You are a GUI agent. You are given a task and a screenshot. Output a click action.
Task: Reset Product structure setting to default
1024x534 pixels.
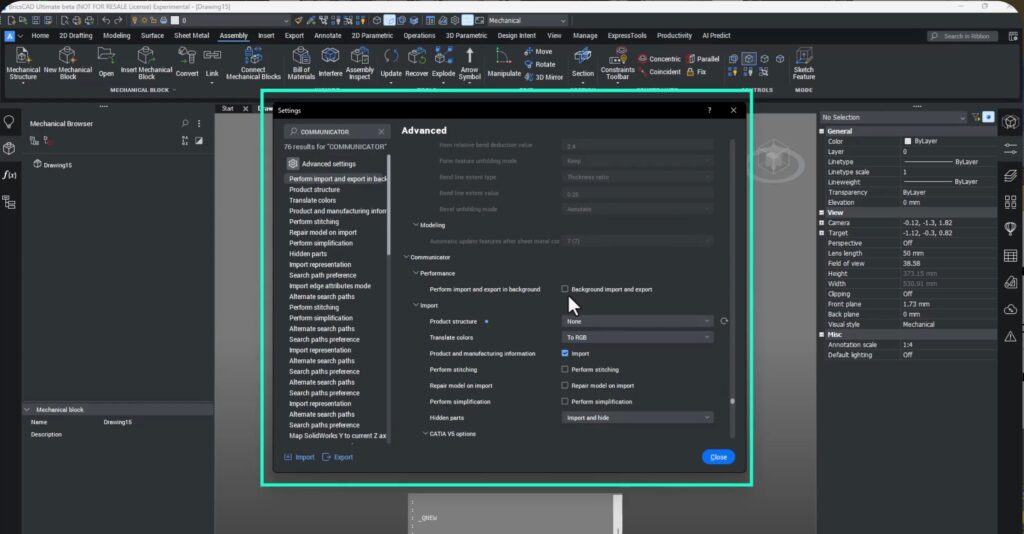[x=724, y=321]
